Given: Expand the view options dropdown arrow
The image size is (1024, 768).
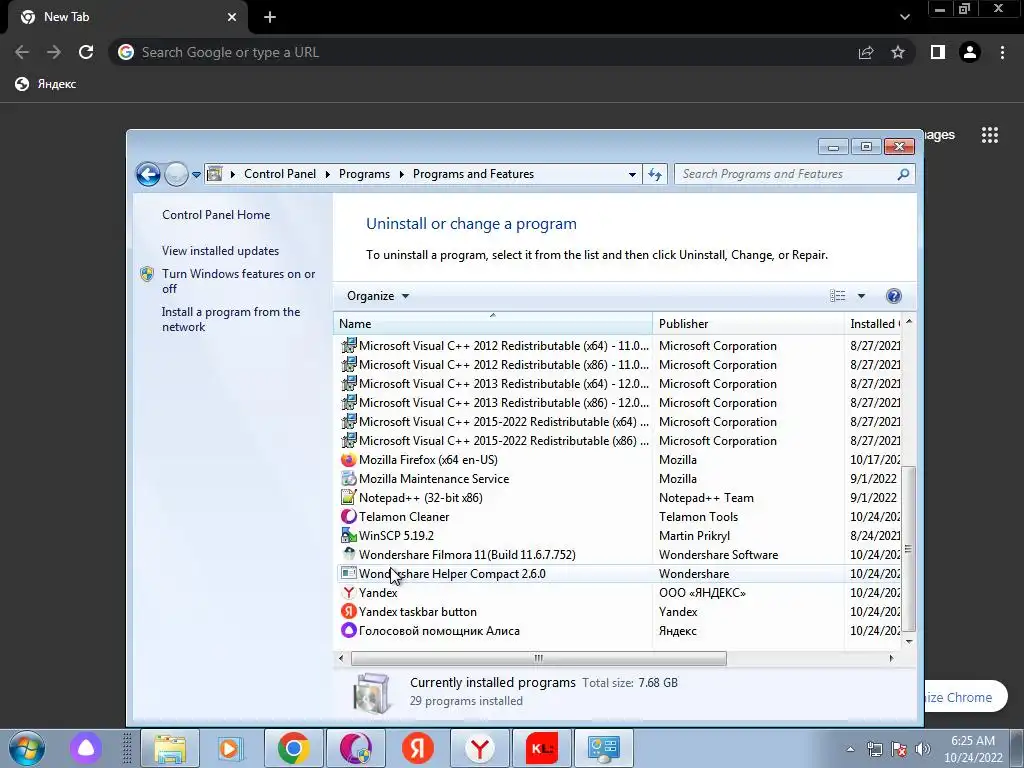Looking at the screenshot, I should [861, 296].
